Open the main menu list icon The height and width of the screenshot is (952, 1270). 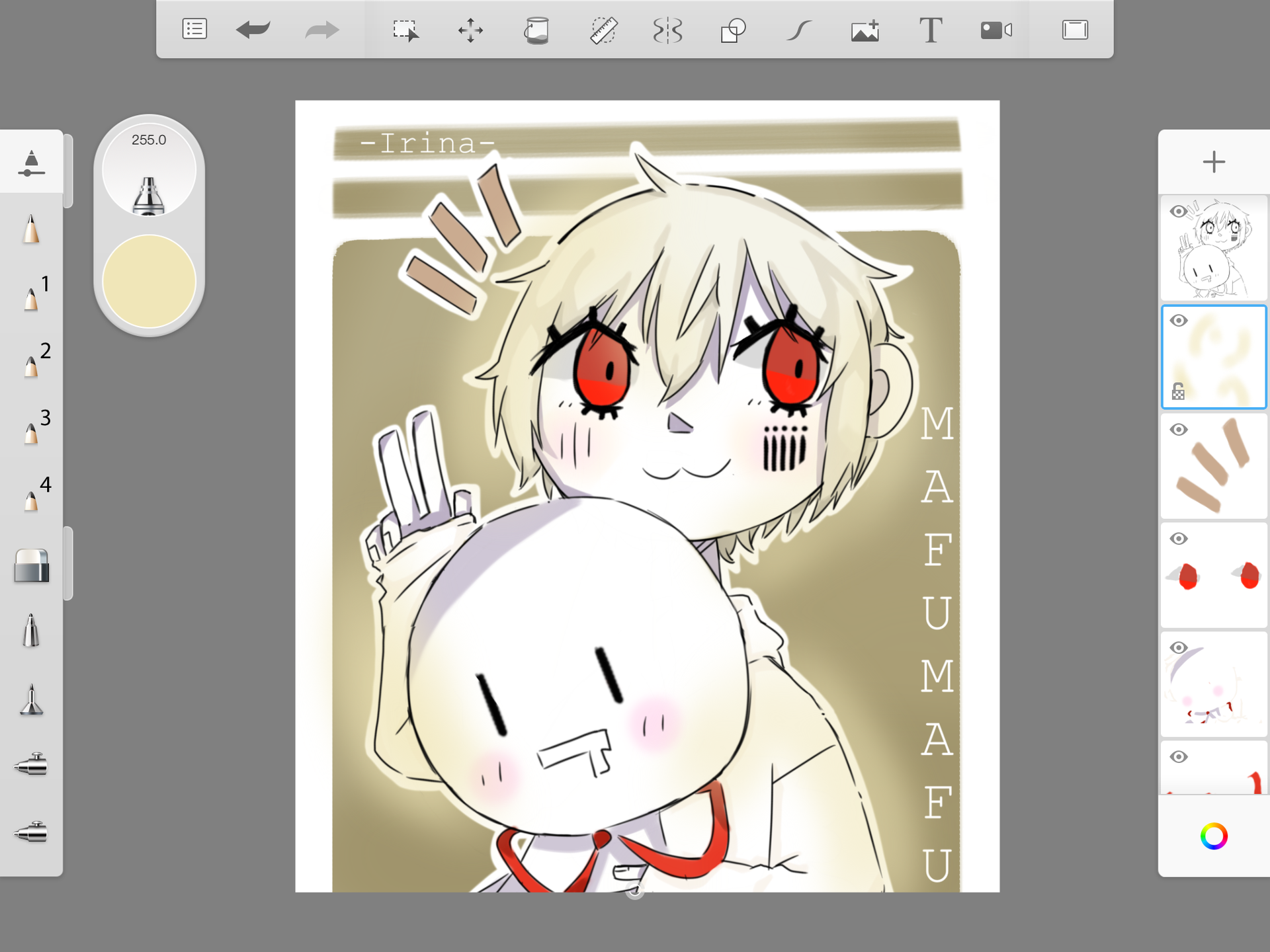tap(194, 29)
